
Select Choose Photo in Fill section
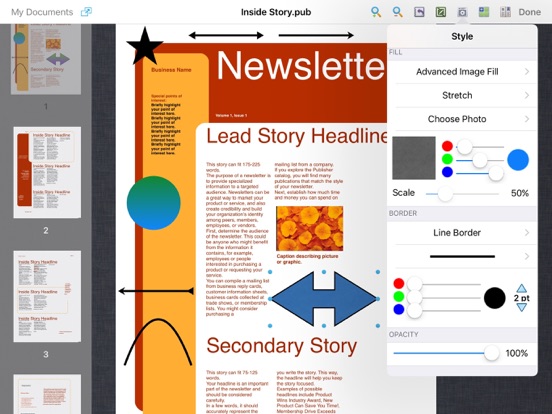point(462,119)
